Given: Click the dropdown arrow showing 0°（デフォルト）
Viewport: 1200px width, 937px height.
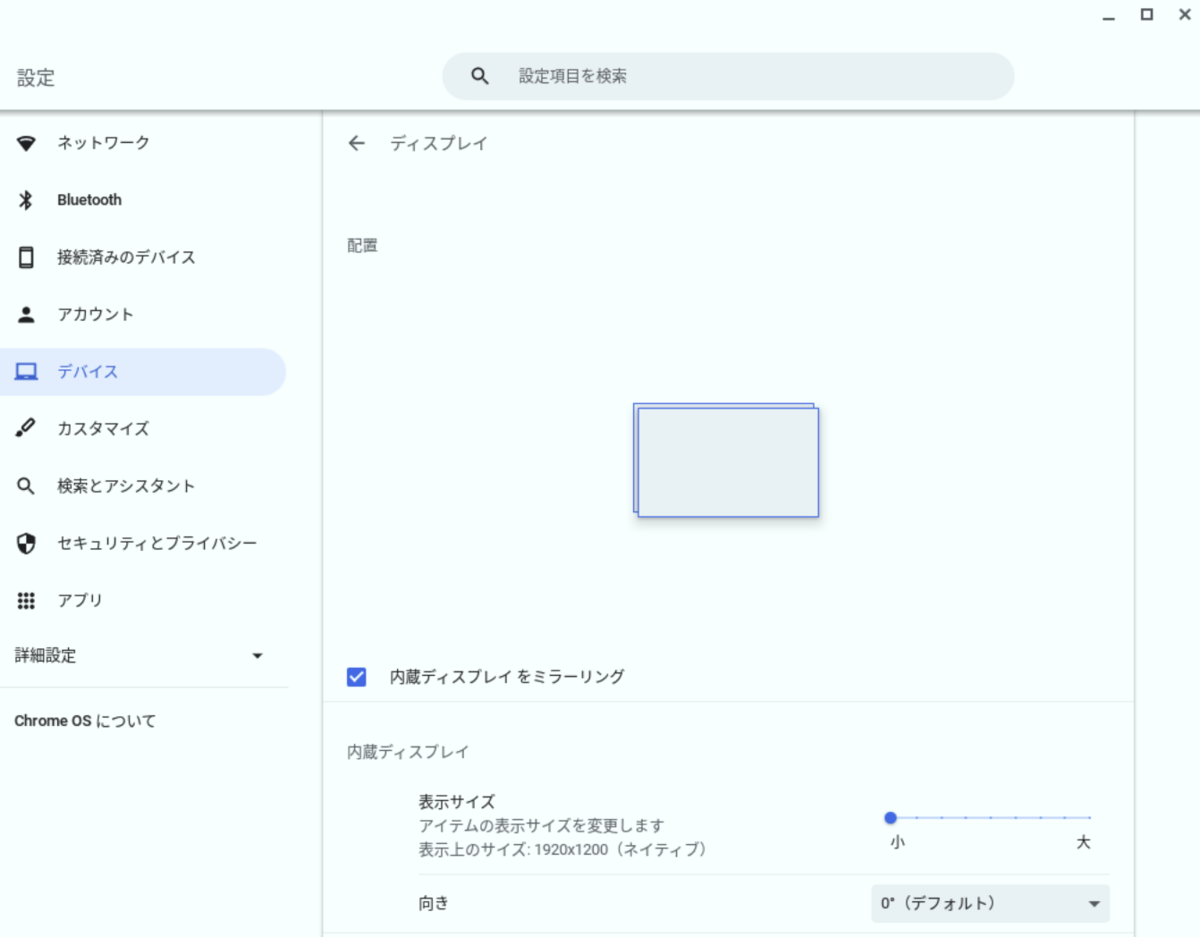Looking at the screenshot, I should pyautogui.click(x=1092, y=903).
